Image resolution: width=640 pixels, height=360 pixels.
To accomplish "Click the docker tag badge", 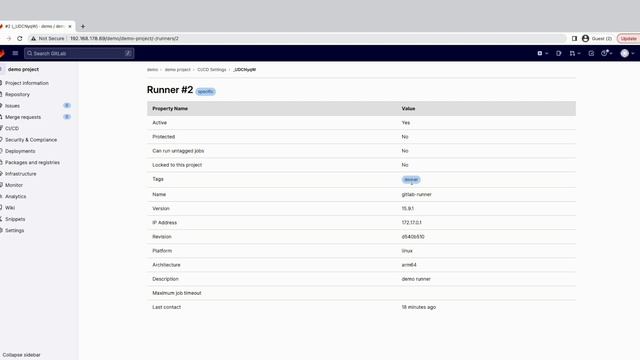I will (411, 180).
